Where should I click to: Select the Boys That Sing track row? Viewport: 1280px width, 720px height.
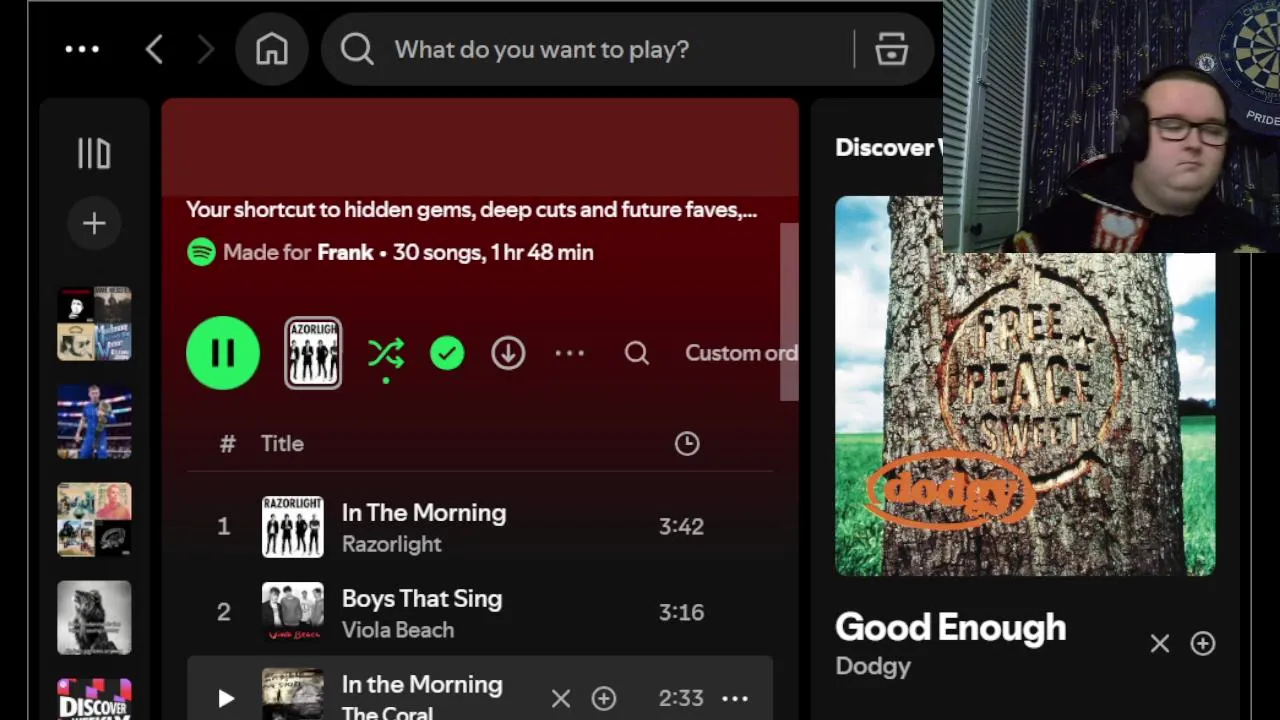point(480,612)
